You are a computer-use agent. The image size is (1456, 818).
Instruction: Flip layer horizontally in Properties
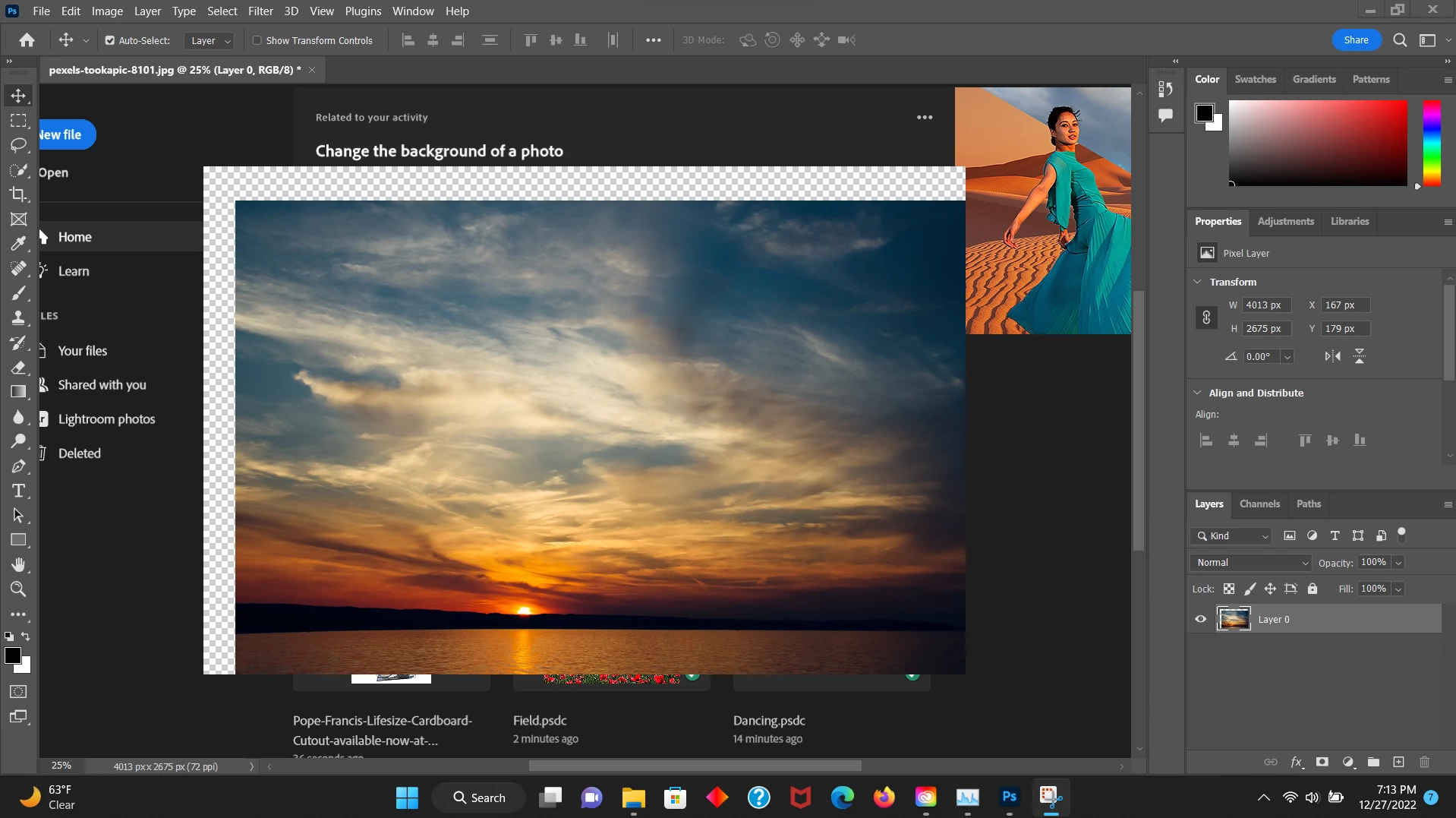[1332, 356]
